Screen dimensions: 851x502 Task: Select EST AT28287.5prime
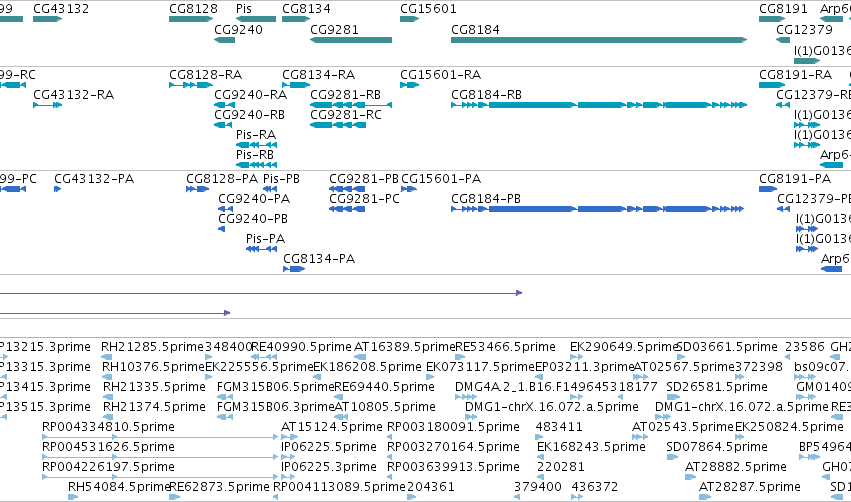[704, 497]
